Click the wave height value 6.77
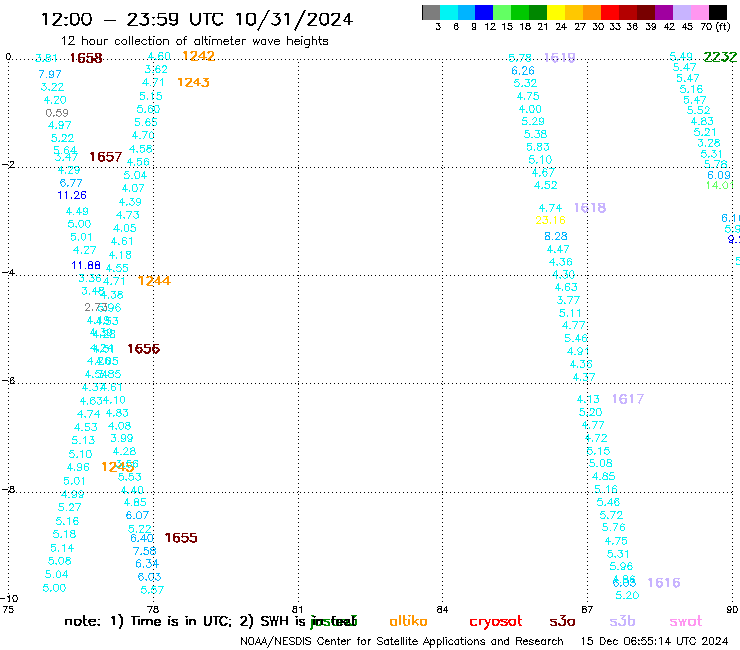This screenshot has height=650, width=740. tap(71, 183)
